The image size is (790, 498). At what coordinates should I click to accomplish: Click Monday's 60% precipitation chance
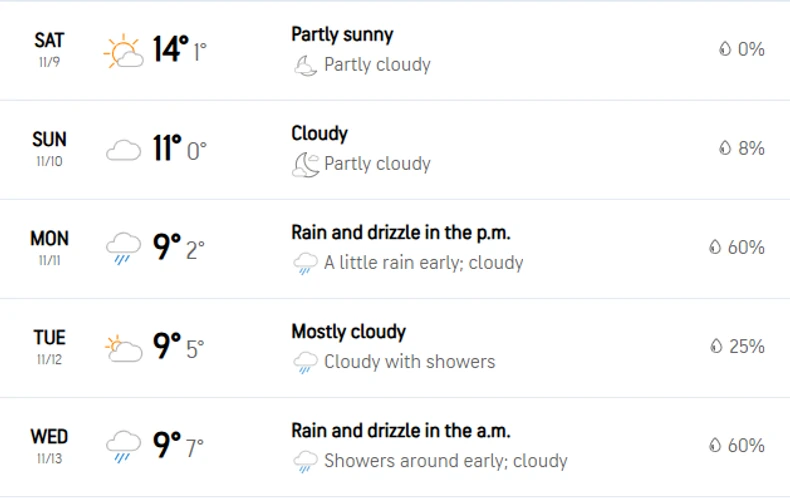click(745, 247)
